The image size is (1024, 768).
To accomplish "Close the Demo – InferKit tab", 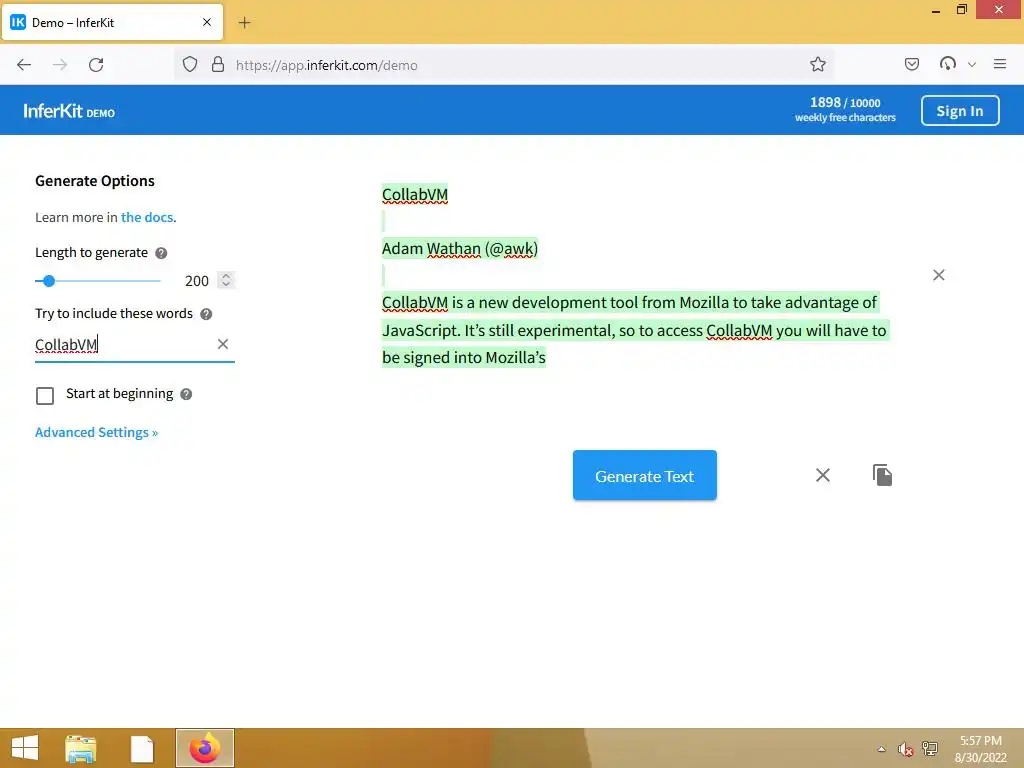I will (x=207, y=22).
